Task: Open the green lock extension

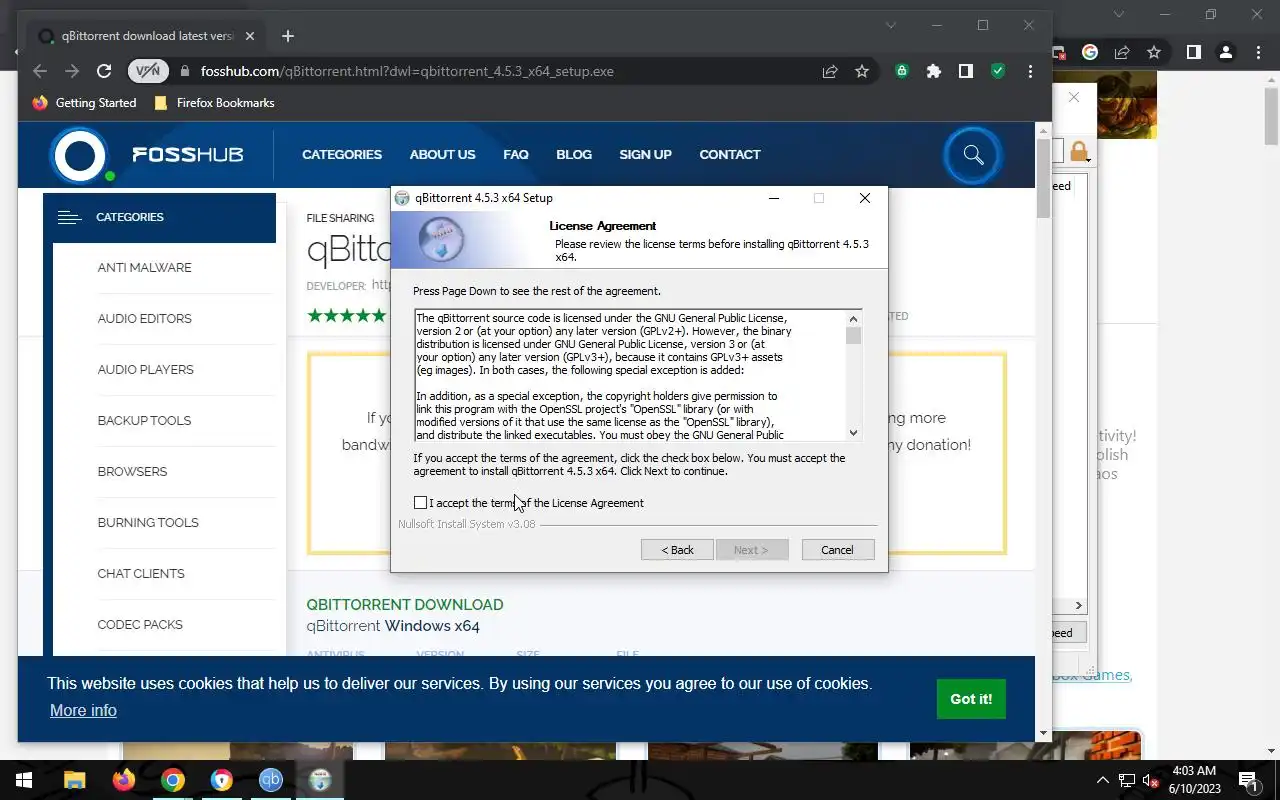Action: click(x=902, y=71)
